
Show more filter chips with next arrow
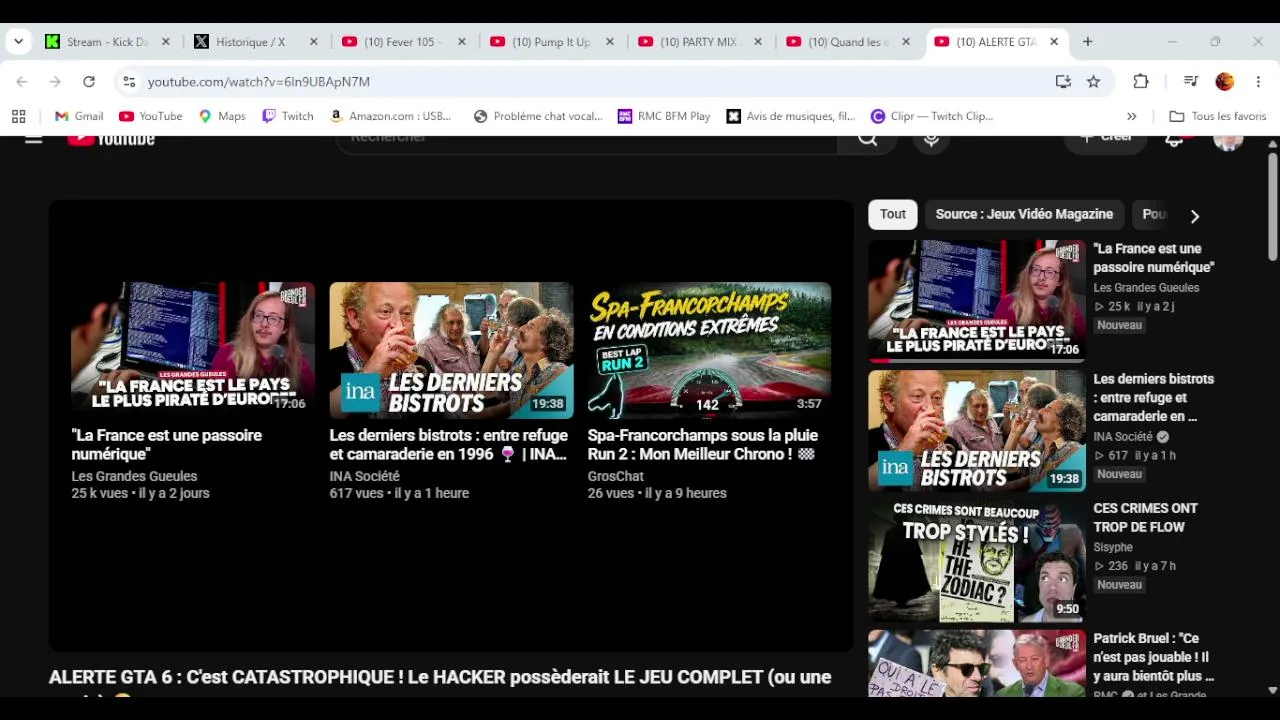pyautogui.click(x=1194, y=215)
